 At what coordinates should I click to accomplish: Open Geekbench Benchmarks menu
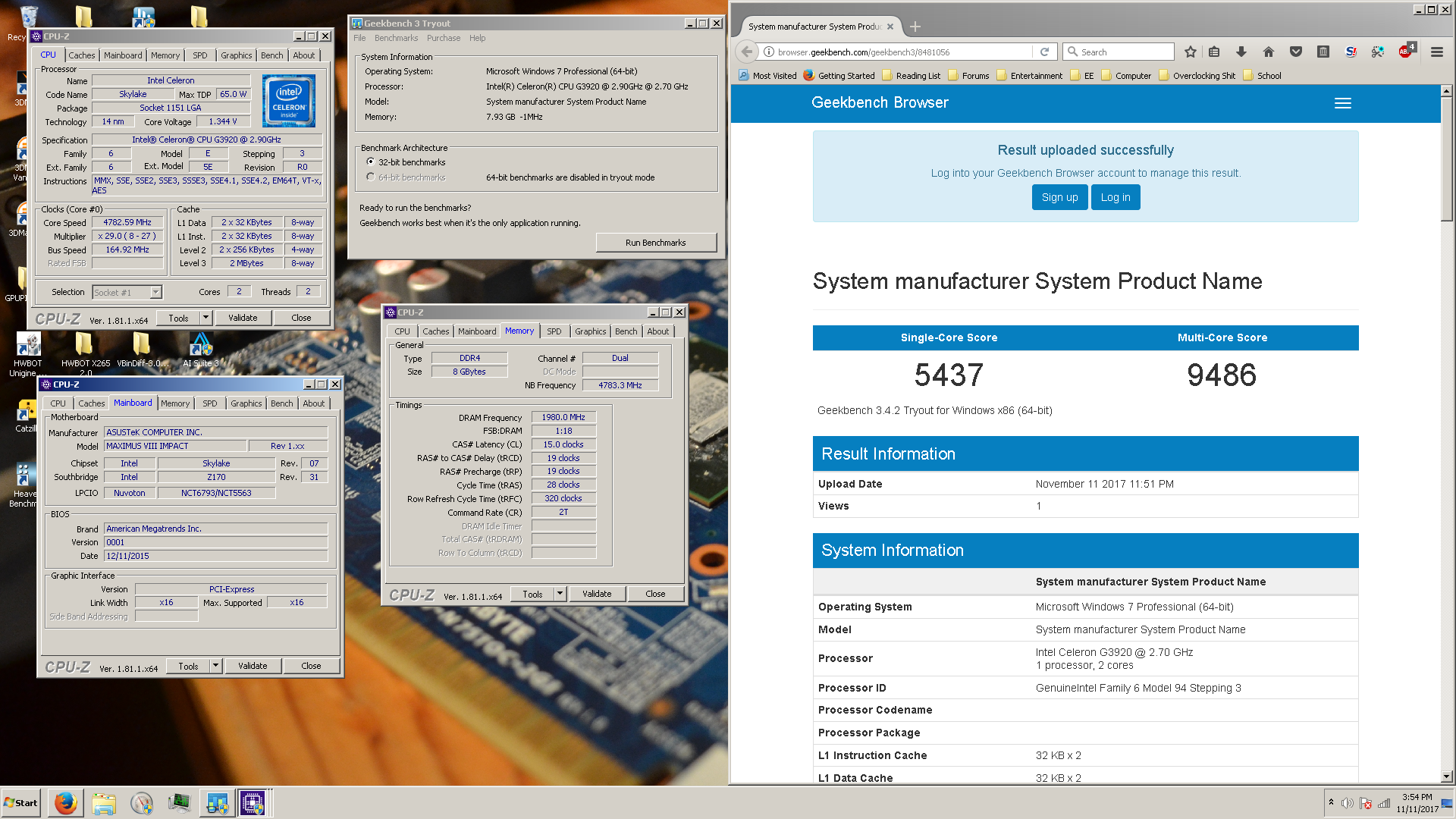[396, 38]
